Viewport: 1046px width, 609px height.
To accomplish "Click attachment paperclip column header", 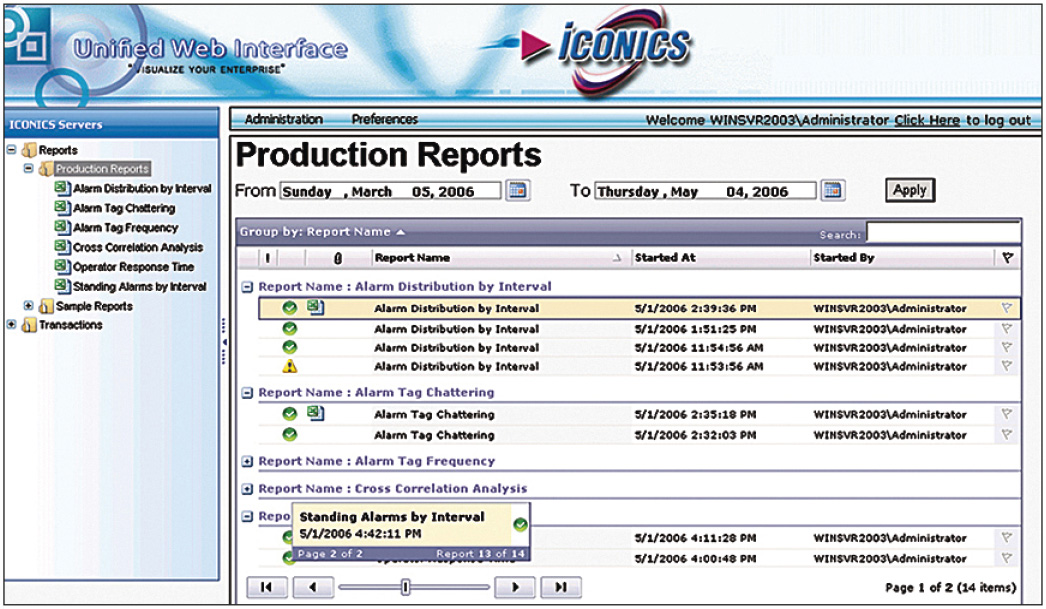I will [338, 258].
